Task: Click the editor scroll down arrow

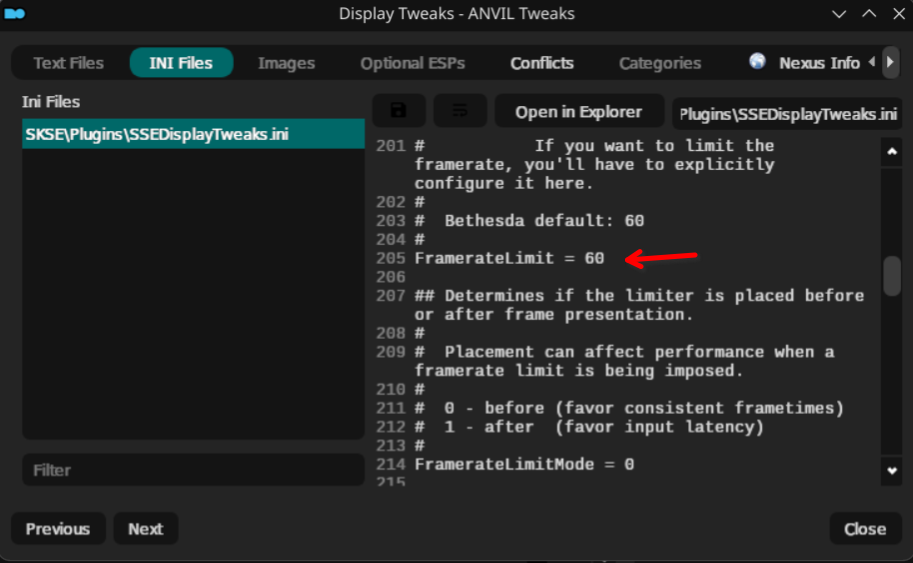Action: pyautogui.click(x=892, y=469)
